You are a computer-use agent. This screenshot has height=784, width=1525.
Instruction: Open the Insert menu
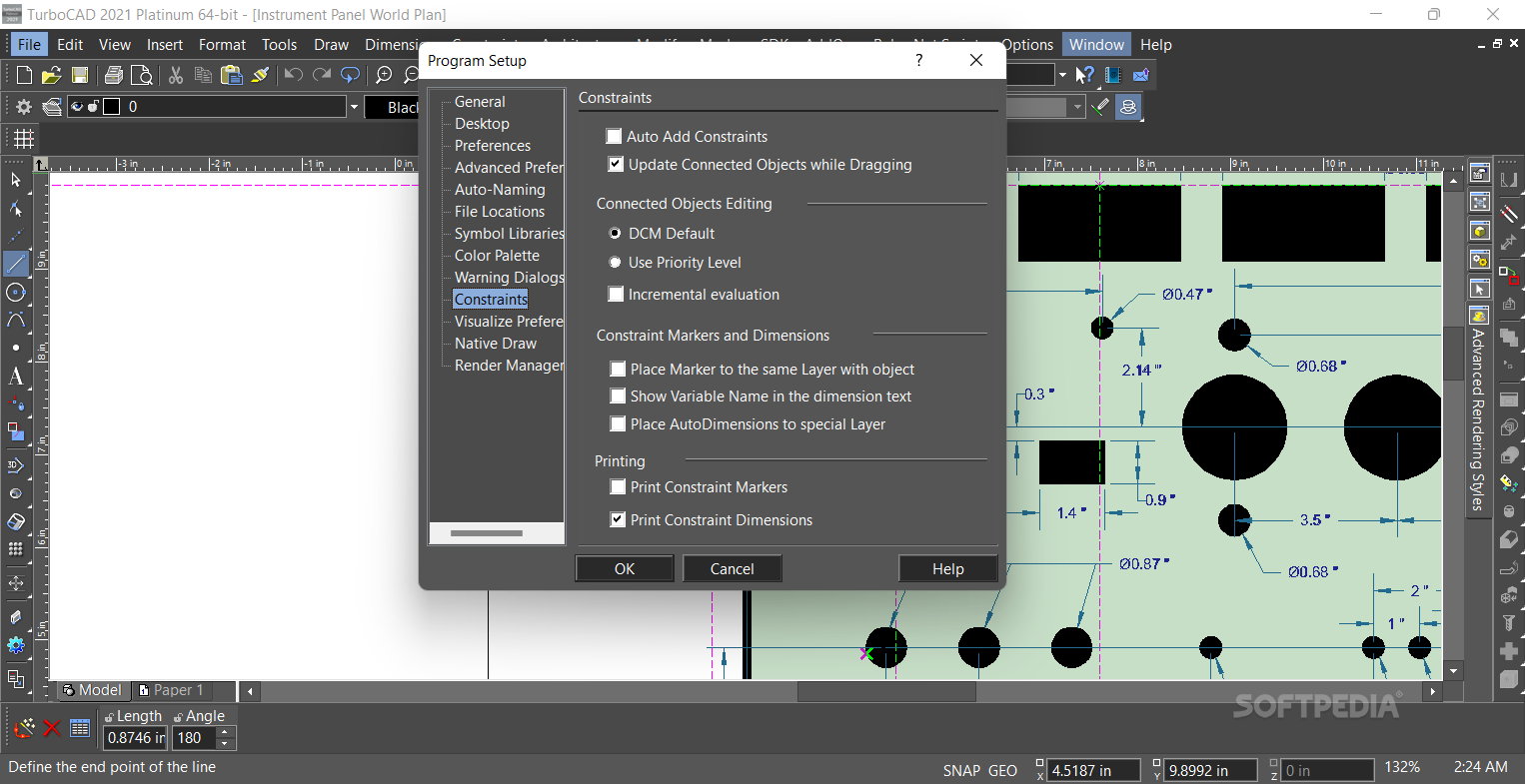click(x=165, y=44)
